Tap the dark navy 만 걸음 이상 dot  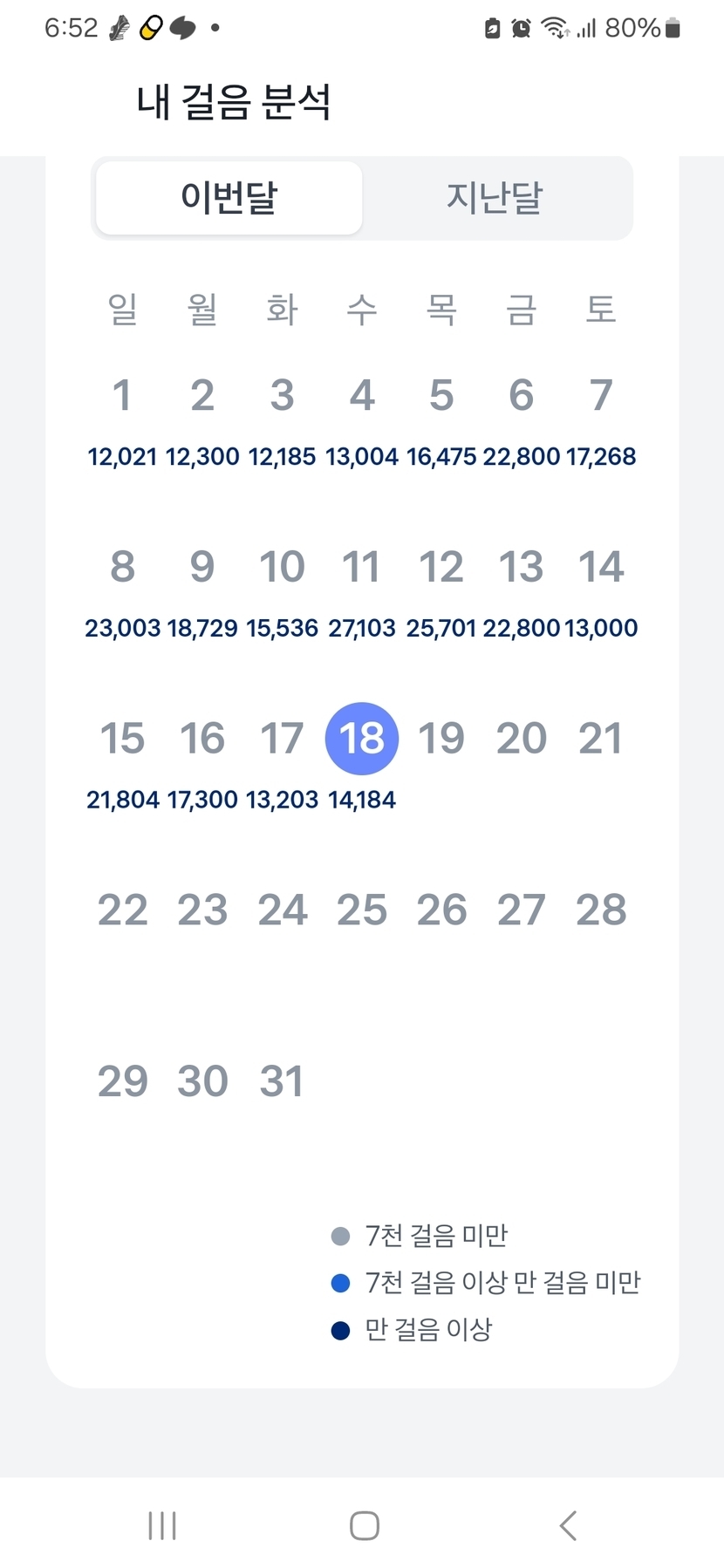pyautogui.click(x=341, y=1330)
